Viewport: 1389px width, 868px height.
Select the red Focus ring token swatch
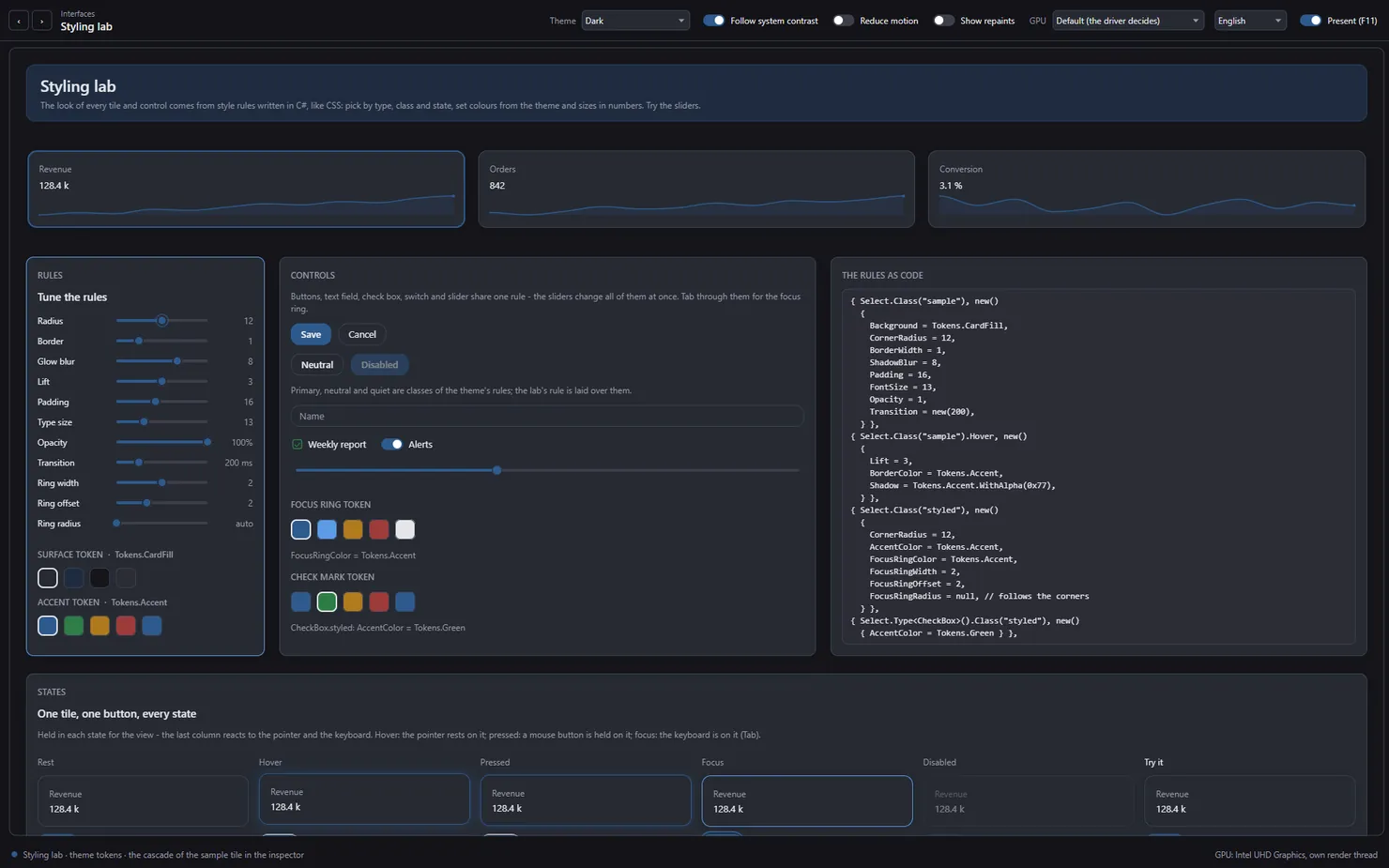coord(379,529)
